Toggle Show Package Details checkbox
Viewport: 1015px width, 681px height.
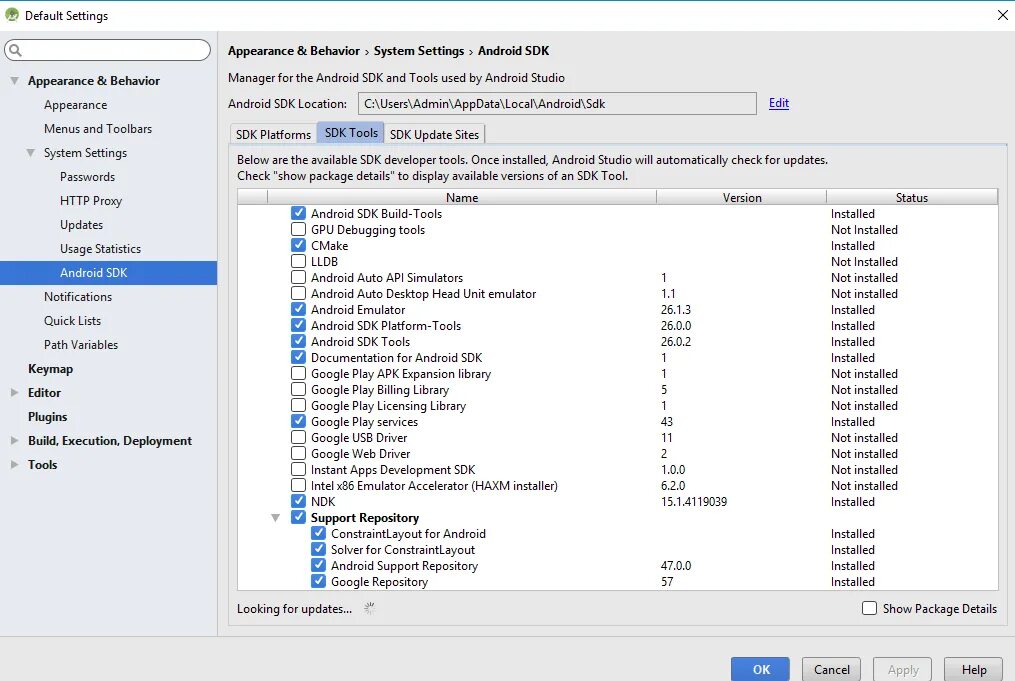[869, 608]
